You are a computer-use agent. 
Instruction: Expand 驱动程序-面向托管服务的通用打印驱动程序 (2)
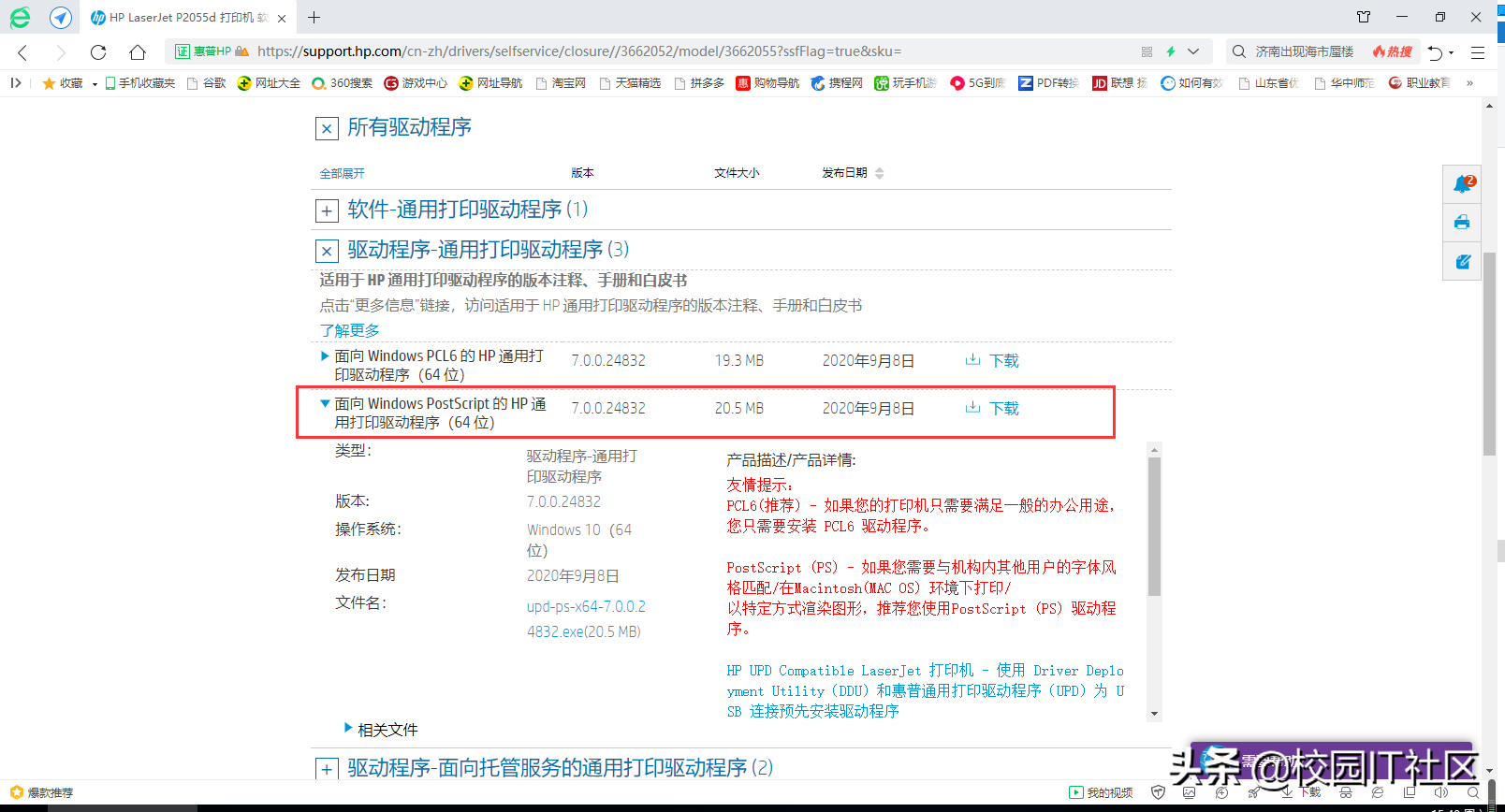click(327, 769)
